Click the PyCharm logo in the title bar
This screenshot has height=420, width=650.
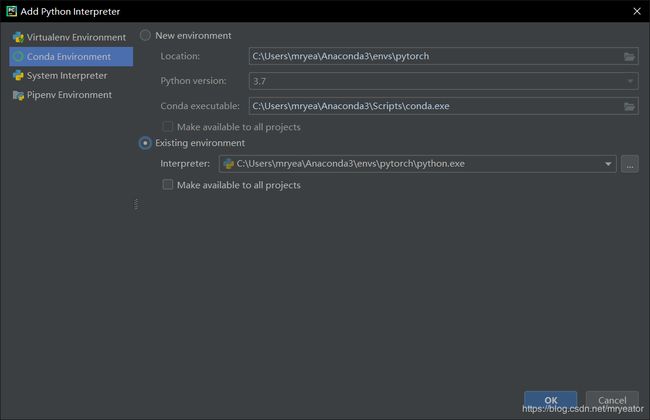tap(12, 11)
